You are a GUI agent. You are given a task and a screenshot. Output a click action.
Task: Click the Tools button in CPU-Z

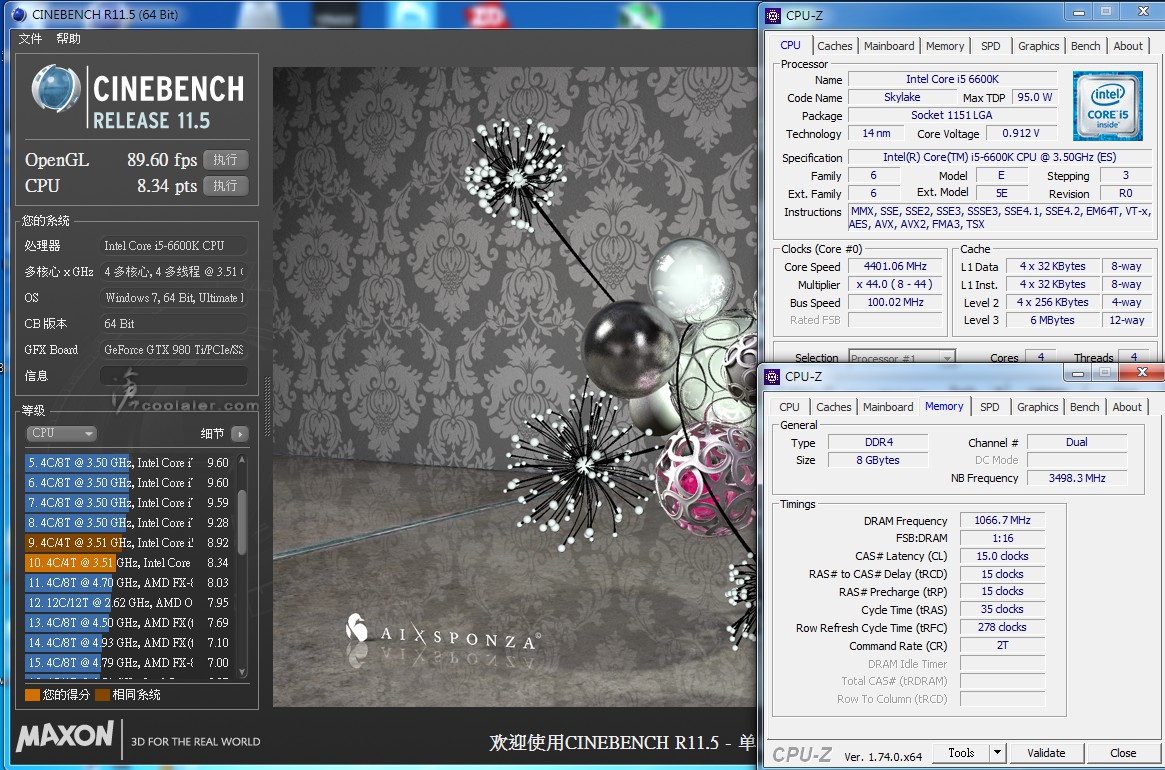tap(961, 753)
